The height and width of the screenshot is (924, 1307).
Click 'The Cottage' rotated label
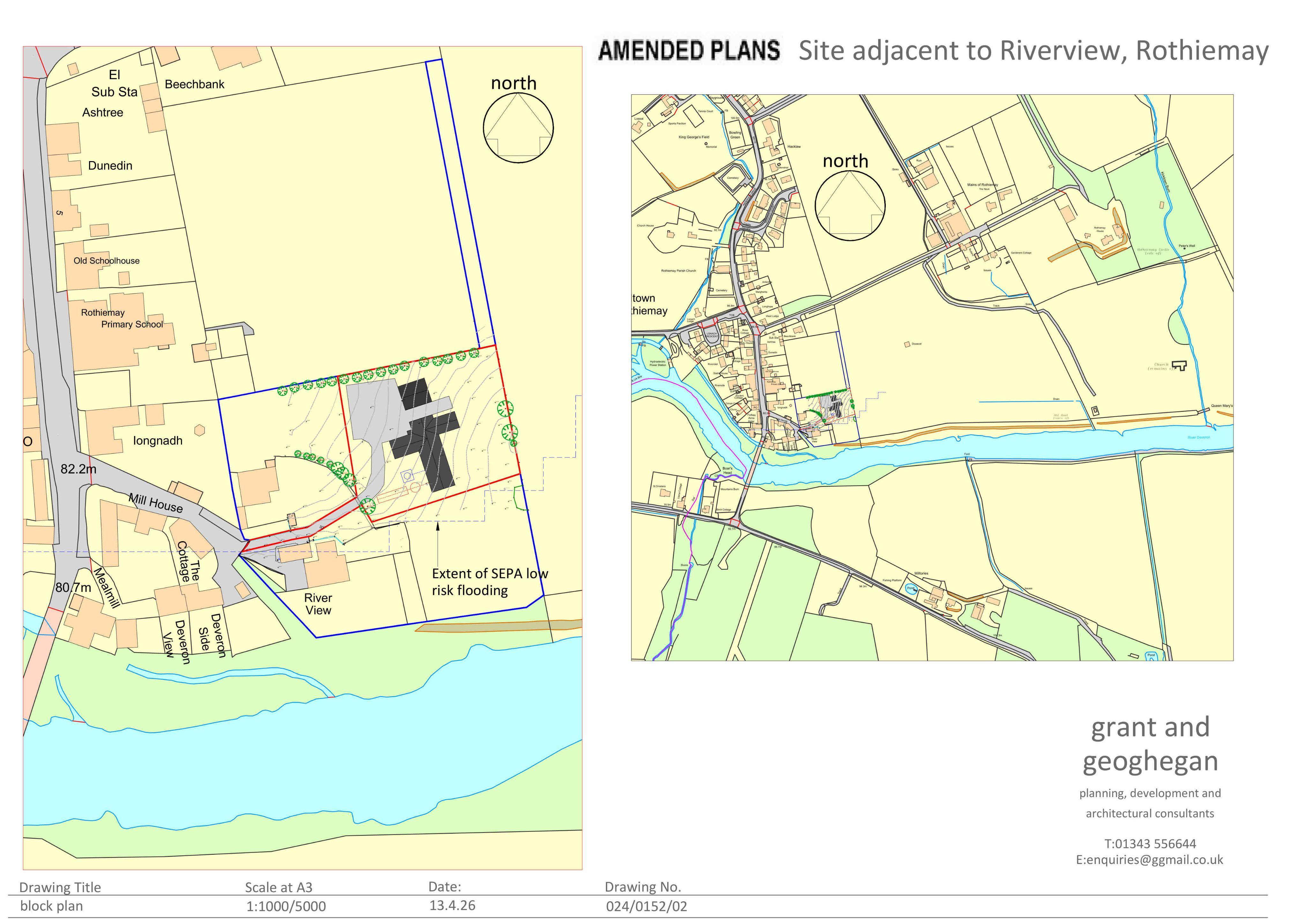[x=189, y=562]
